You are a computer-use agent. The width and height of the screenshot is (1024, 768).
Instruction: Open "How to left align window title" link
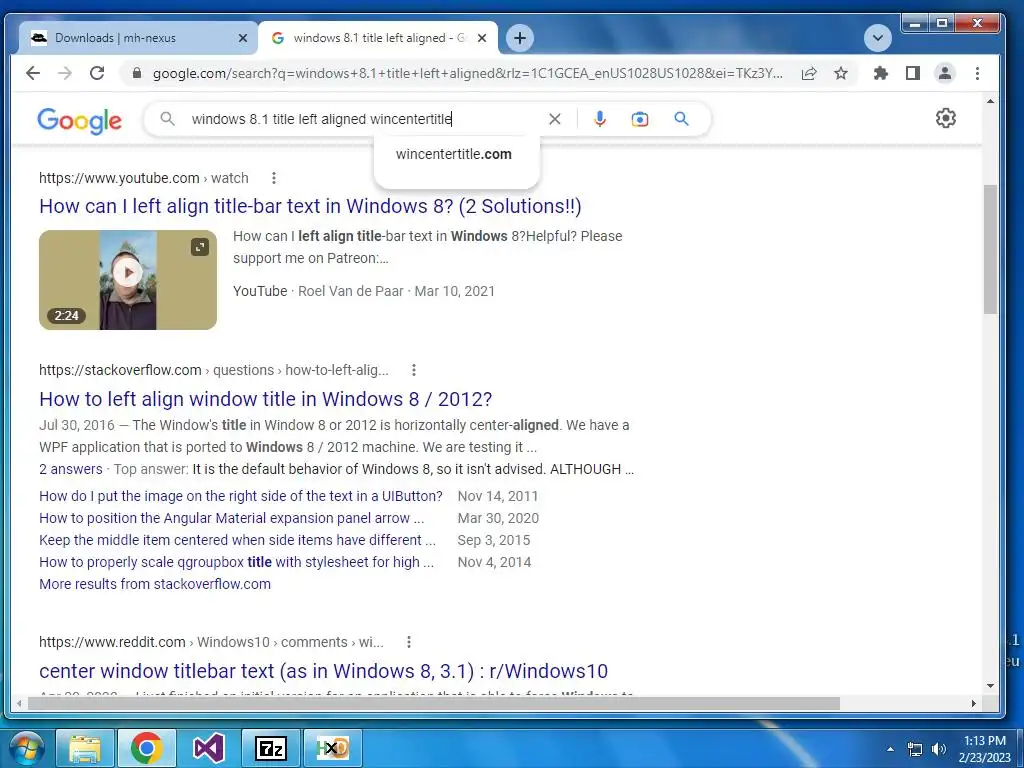coord(266,399)
